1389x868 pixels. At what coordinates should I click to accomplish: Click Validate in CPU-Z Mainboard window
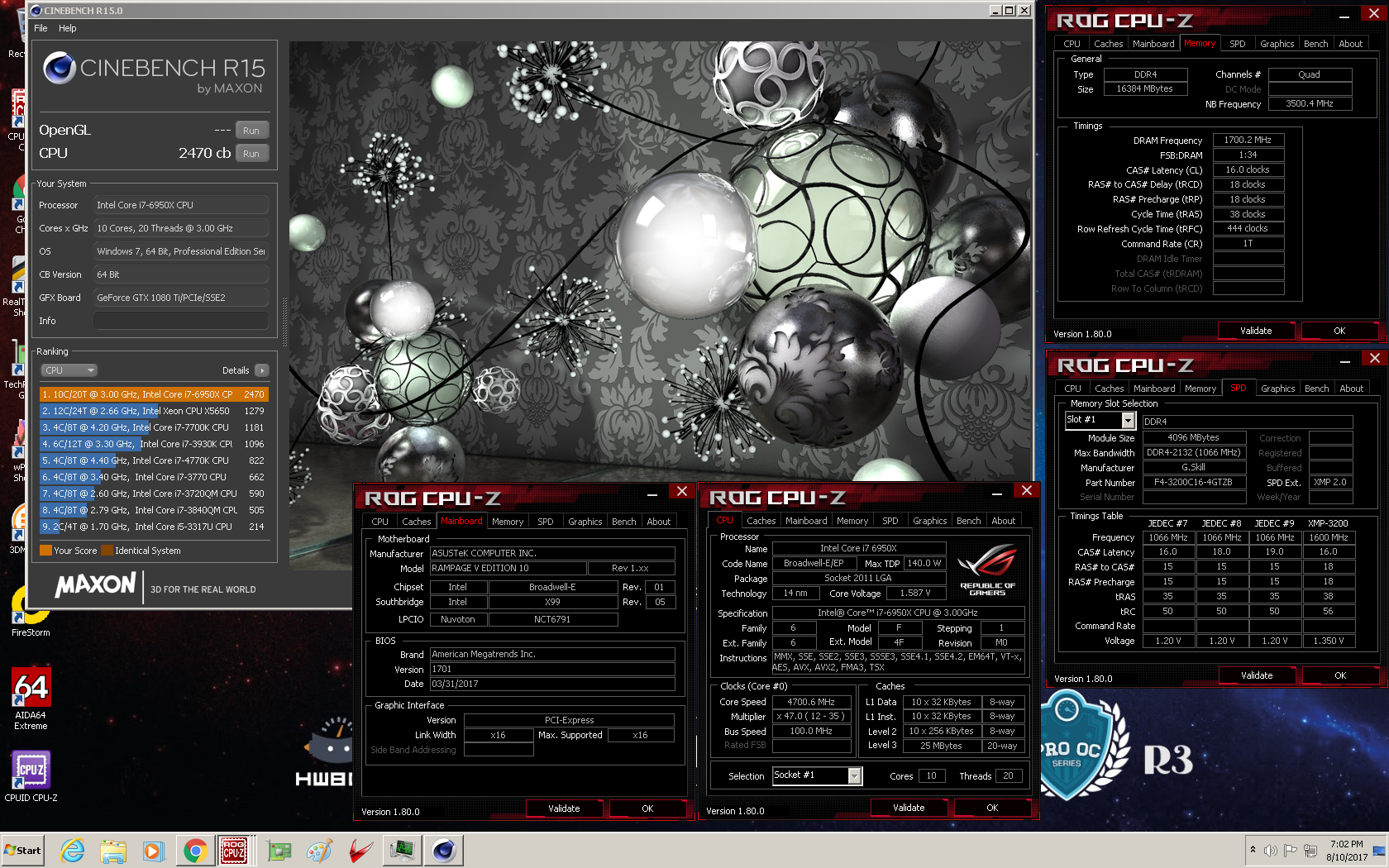pos(564,808)
